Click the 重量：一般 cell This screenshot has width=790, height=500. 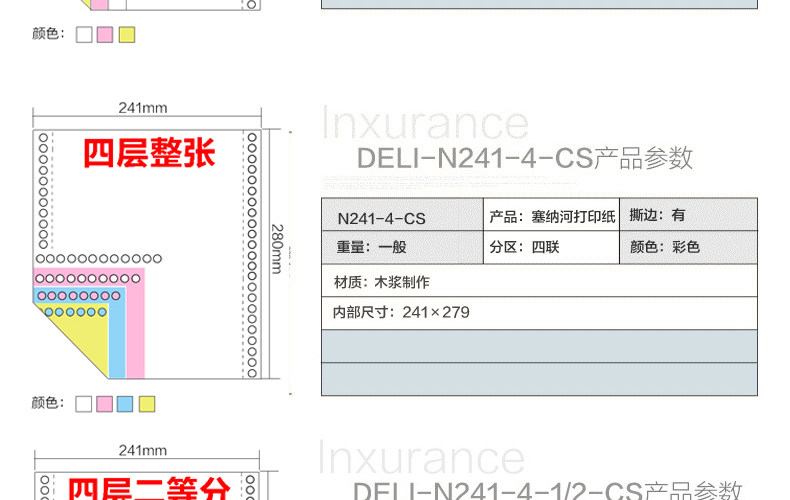(403, 247)
